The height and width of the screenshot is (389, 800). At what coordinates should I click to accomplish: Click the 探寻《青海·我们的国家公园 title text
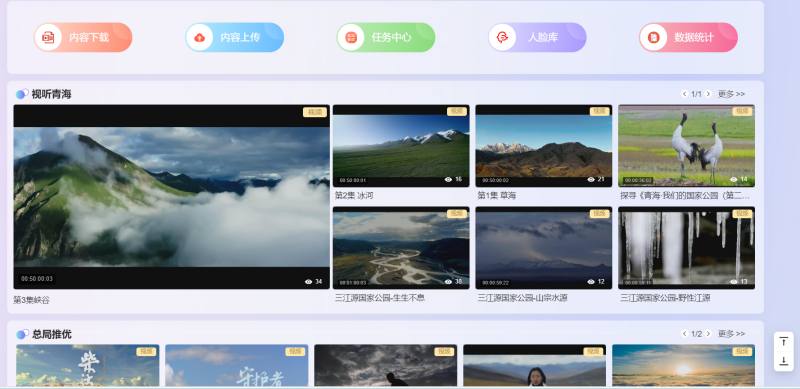click(x=685, y=196)
